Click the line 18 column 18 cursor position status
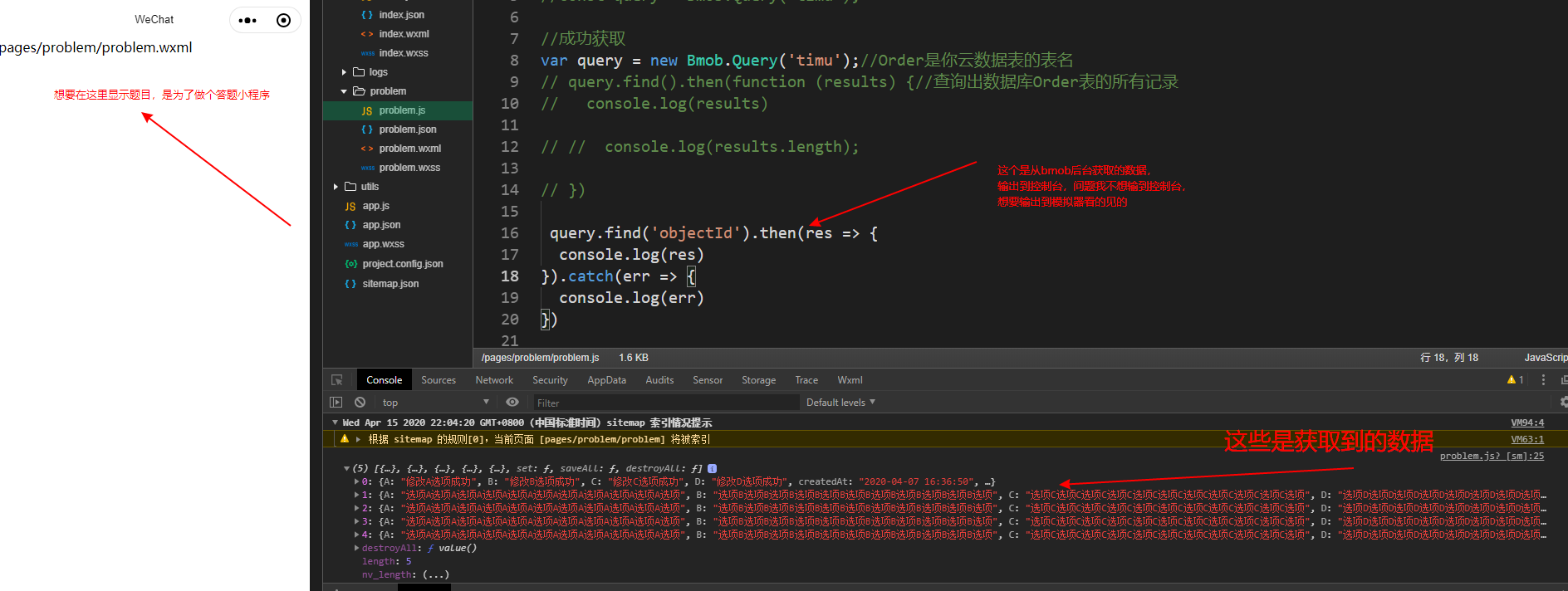Viewport: 1568px width, 591px height. coord(1449,358)
